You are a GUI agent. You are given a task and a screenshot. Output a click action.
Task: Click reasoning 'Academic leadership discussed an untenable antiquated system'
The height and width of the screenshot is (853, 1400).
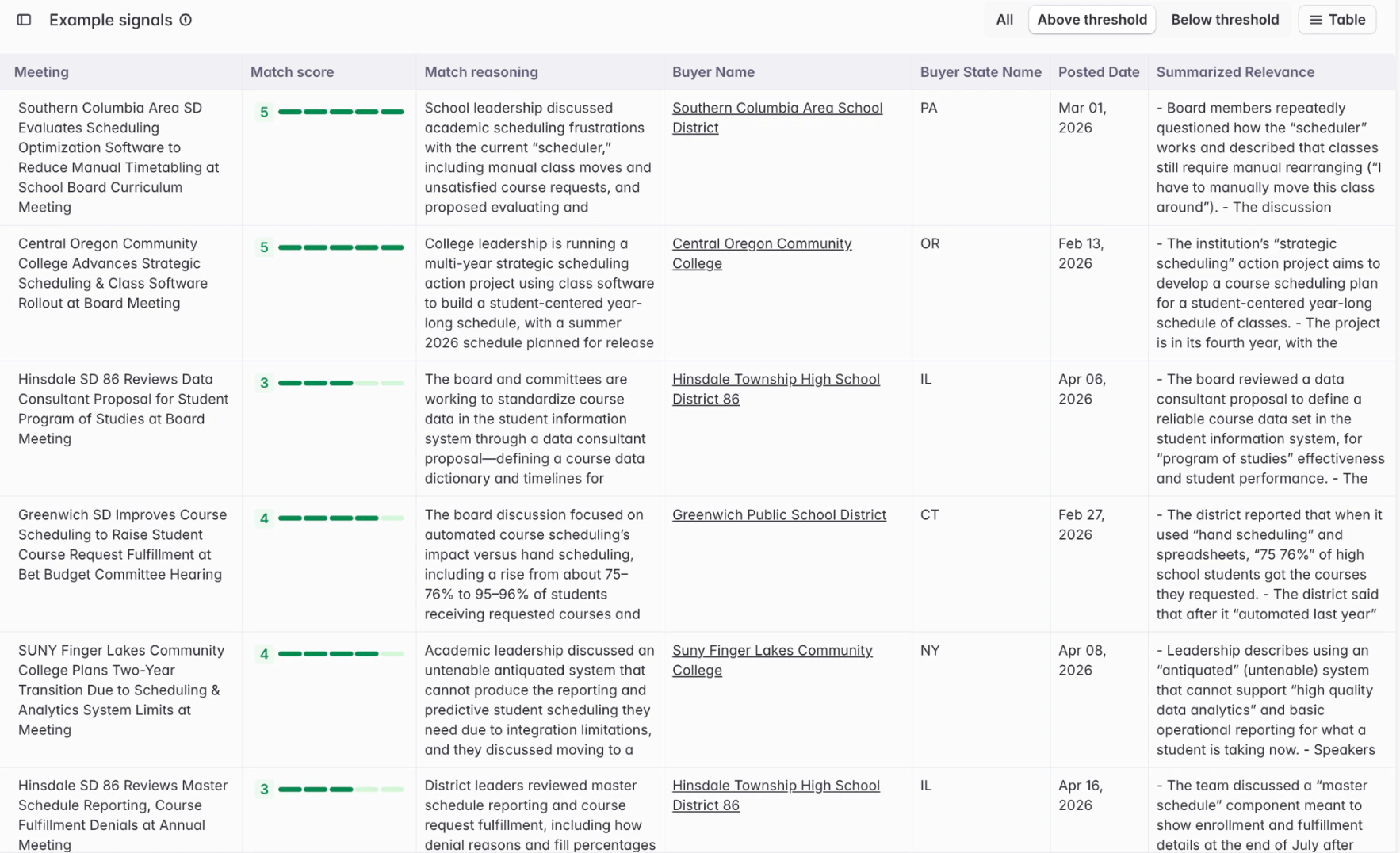(540, 700)
